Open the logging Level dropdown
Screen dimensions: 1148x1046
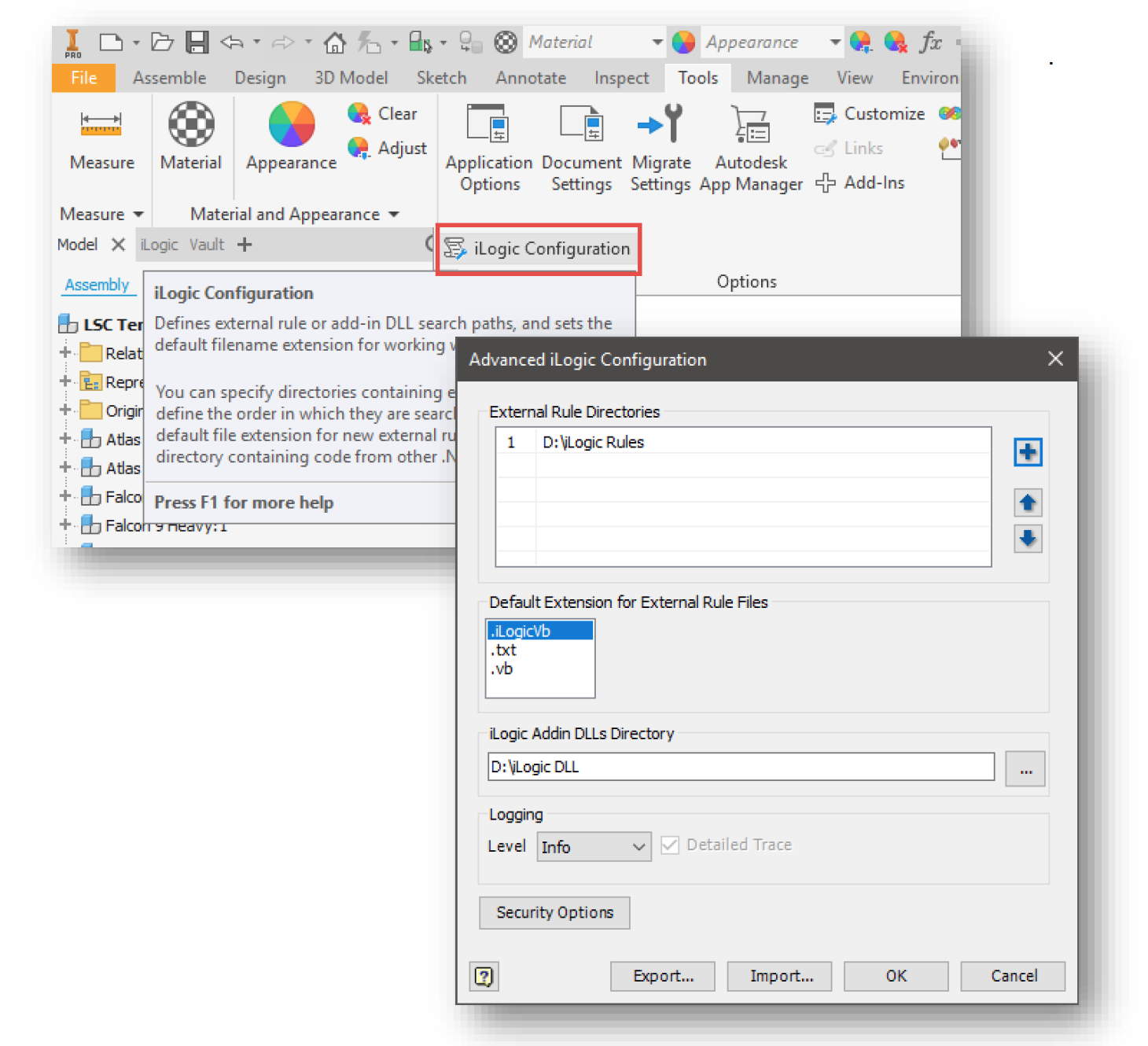coord(594,847)
